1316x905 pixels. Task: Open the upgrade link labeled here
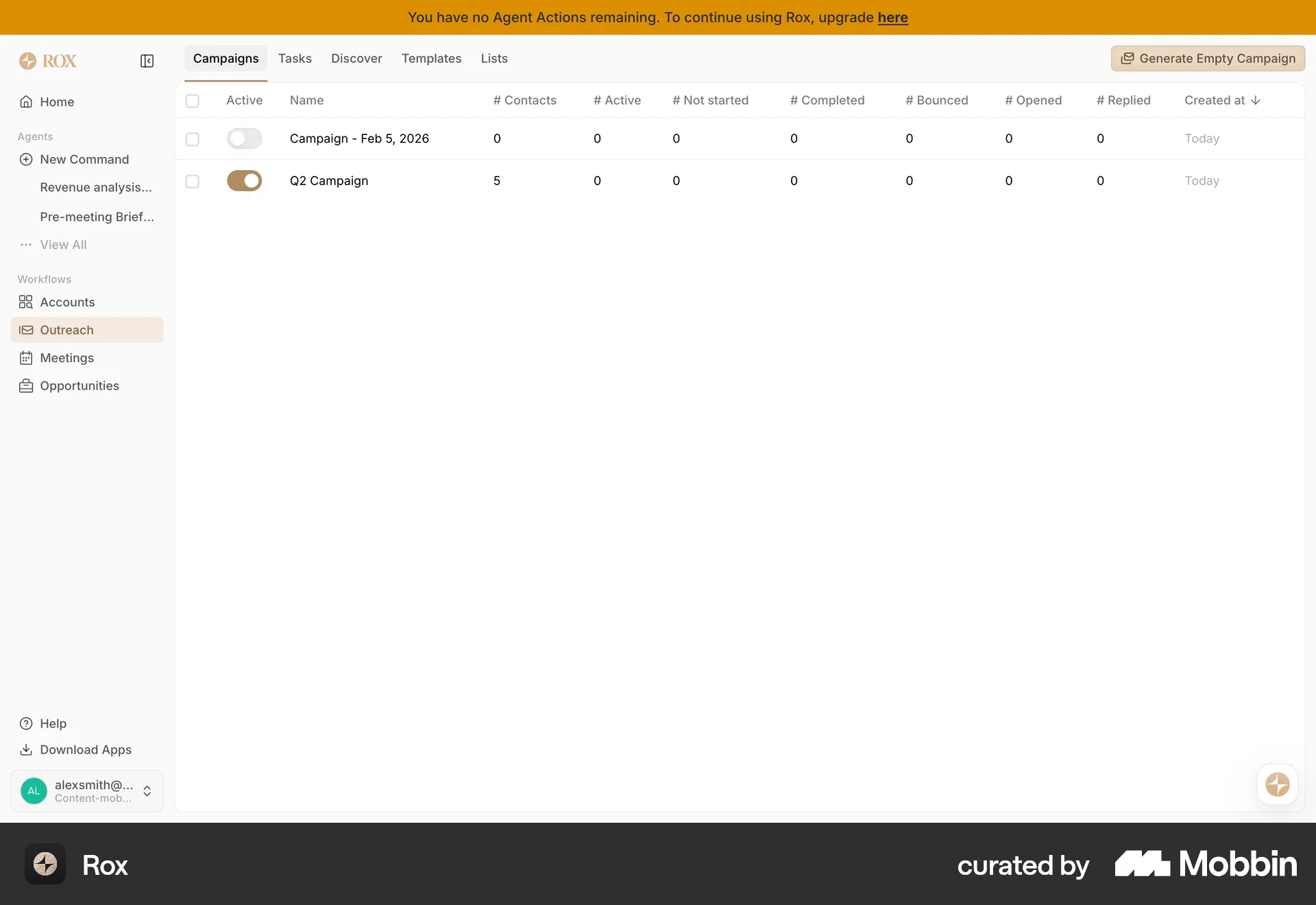click(x=893, y=17)
